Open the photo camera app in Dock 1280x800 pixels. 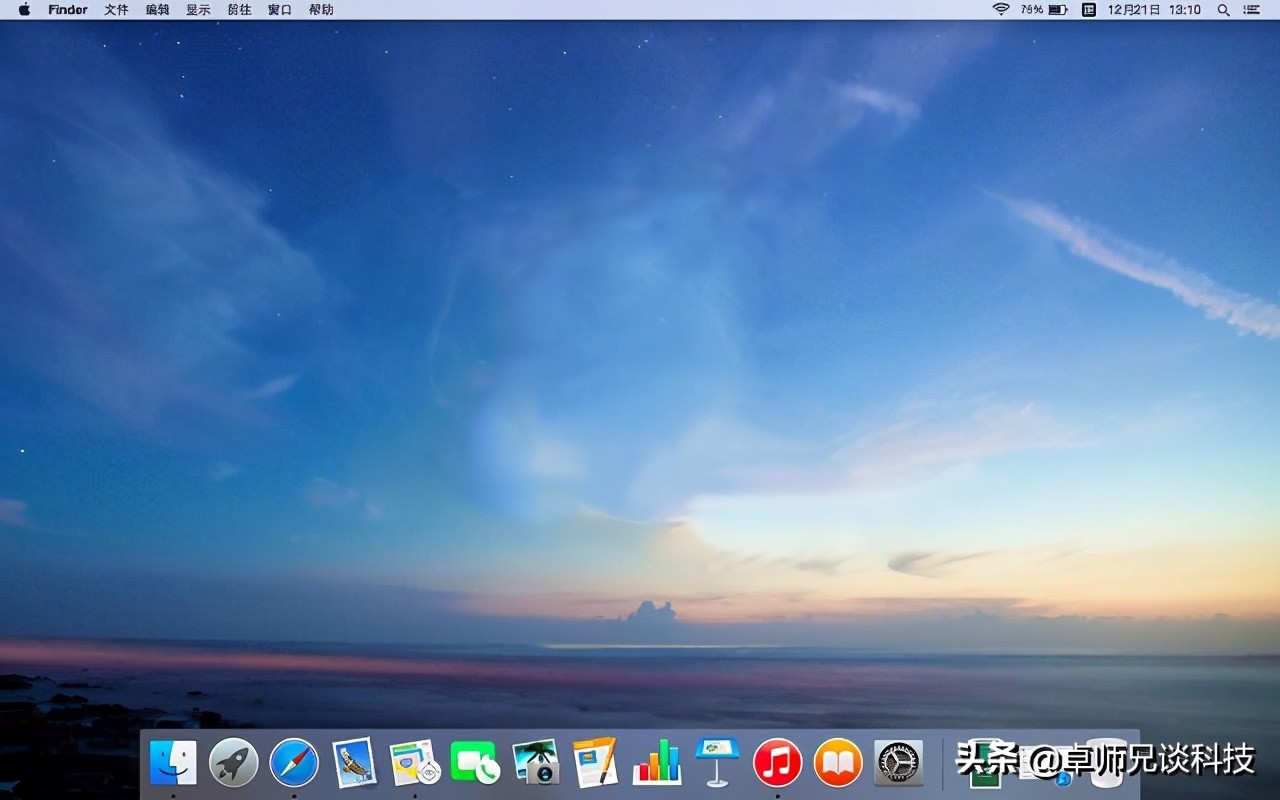tap(536, 763)
